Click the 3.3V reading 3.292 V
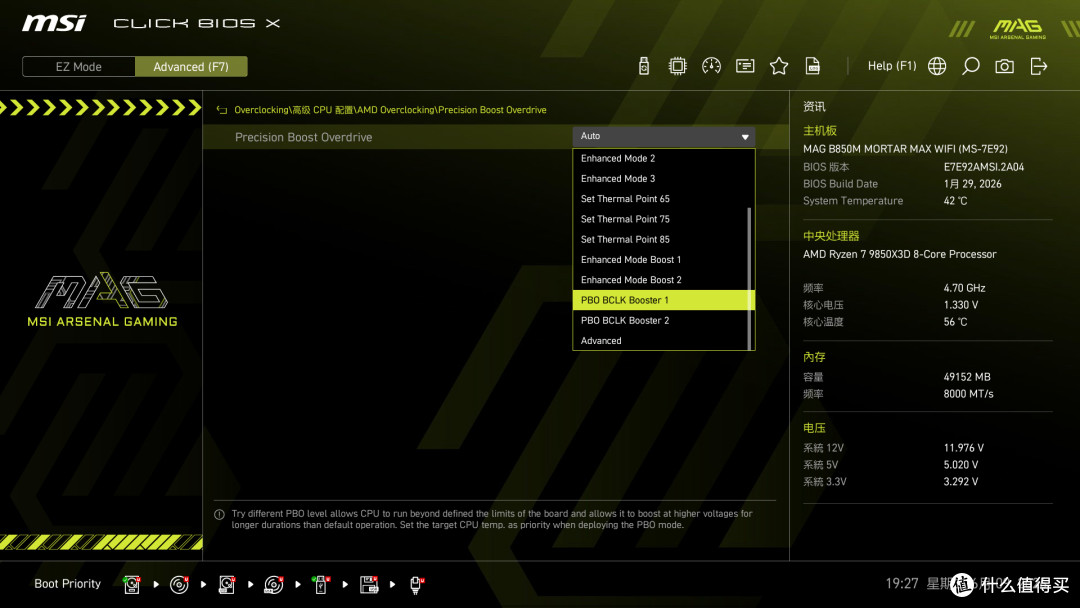This screenshot has height=608, width=1080. click(x=961, y=482)
